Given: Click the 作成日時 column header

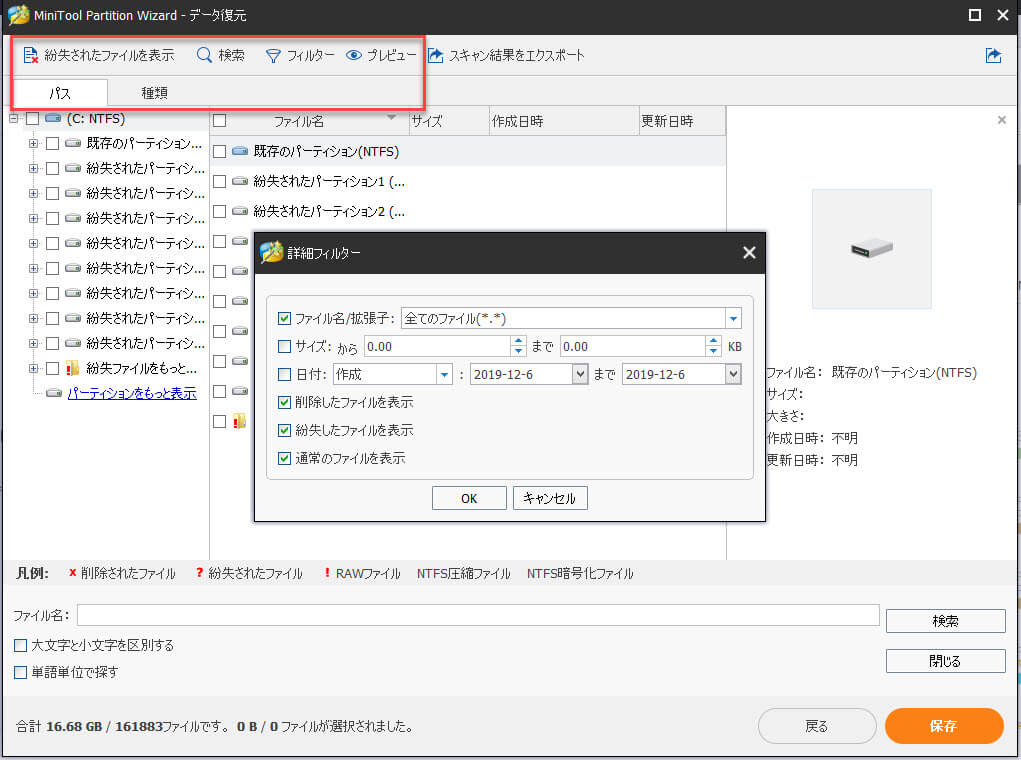Looking at the screenshot, I should tap(564, 121).
